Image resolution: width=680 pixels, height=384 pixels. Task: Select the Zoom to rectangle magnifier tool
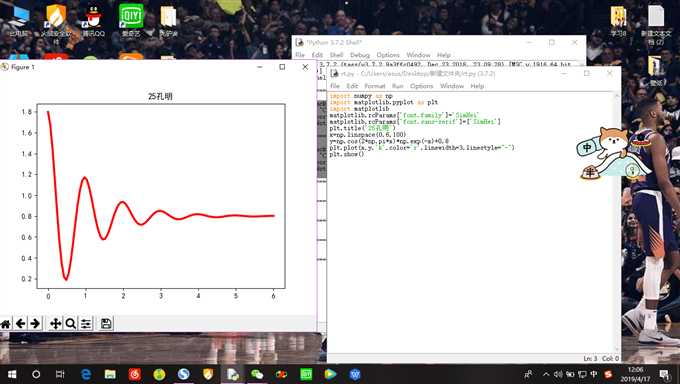point(70,324)
